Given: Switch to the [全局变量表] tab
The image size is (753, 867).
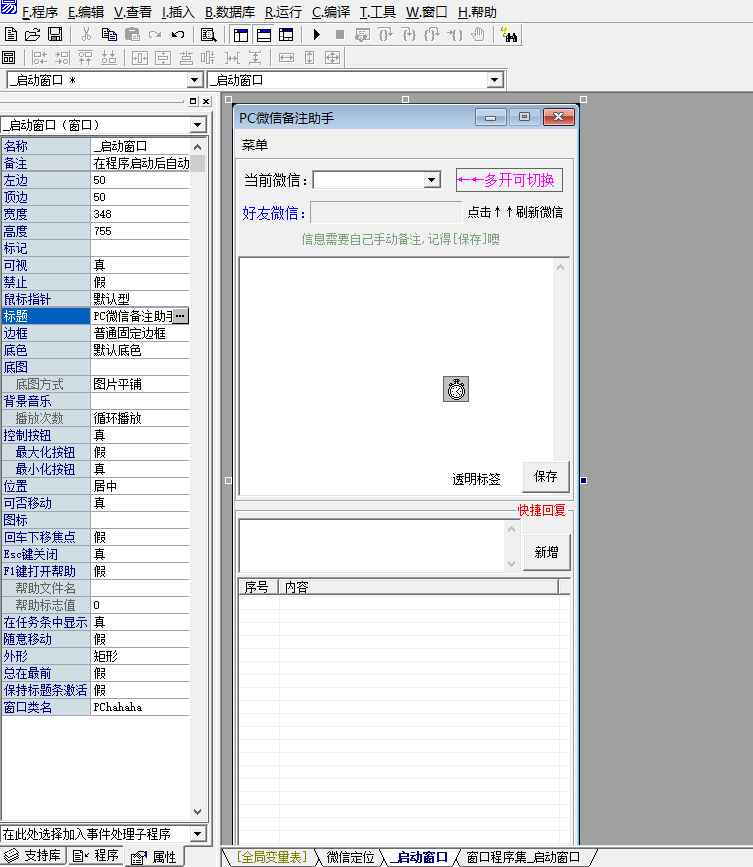Looking at the screenshot, I should pyautogui.click(x=271, y=857).
